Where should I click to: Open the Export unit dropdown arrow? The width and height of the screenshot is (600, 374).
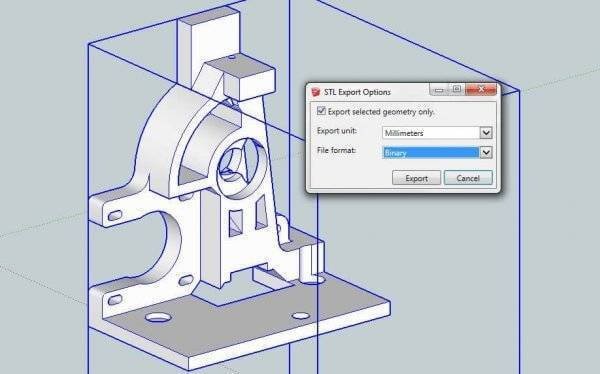(486, 133)
